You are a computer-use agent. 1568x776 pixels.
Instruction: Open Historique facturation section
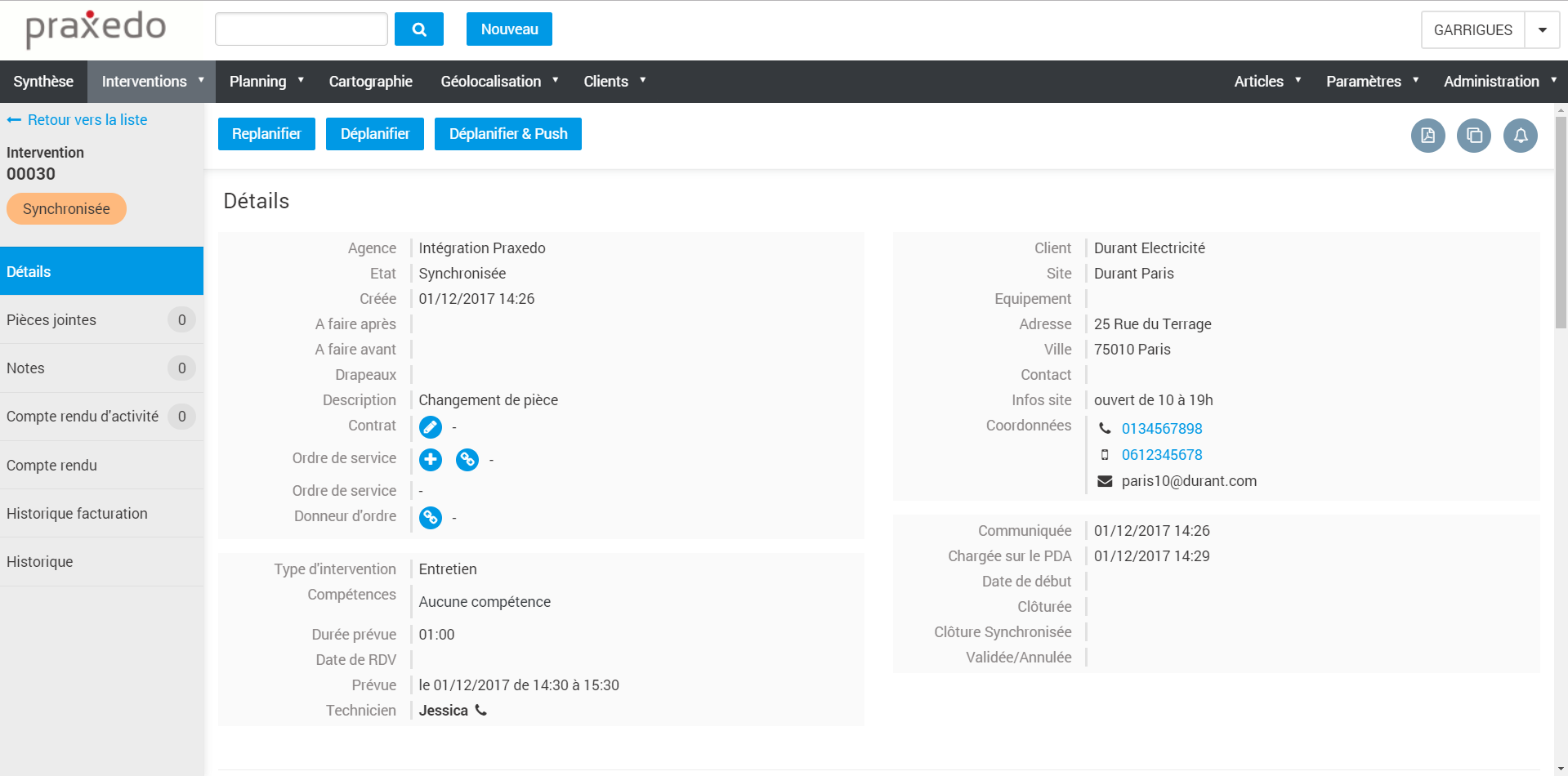click(101, 513)
